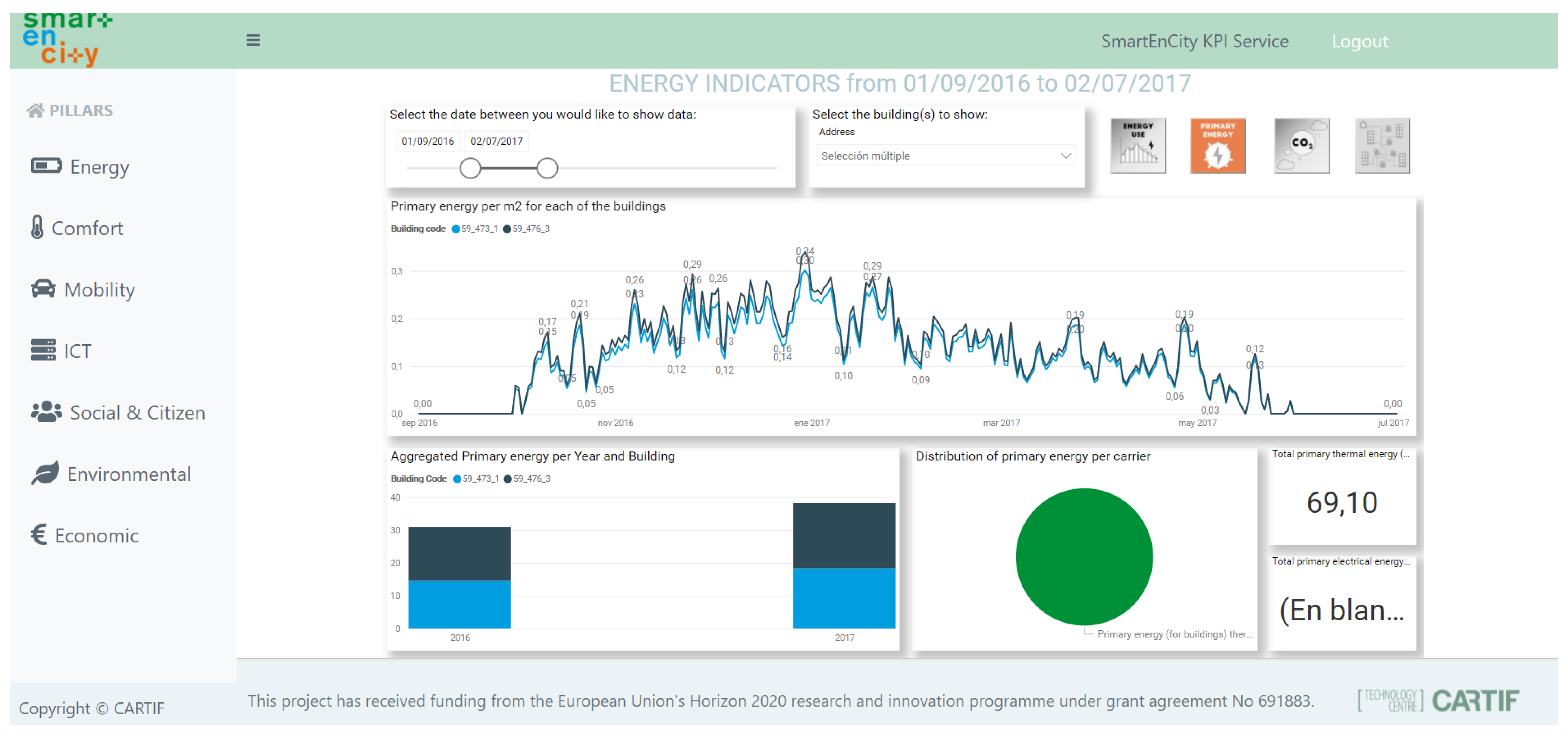Click the 2017 bar chart axis label
The image size is (1568, 737).
[844, 637]
